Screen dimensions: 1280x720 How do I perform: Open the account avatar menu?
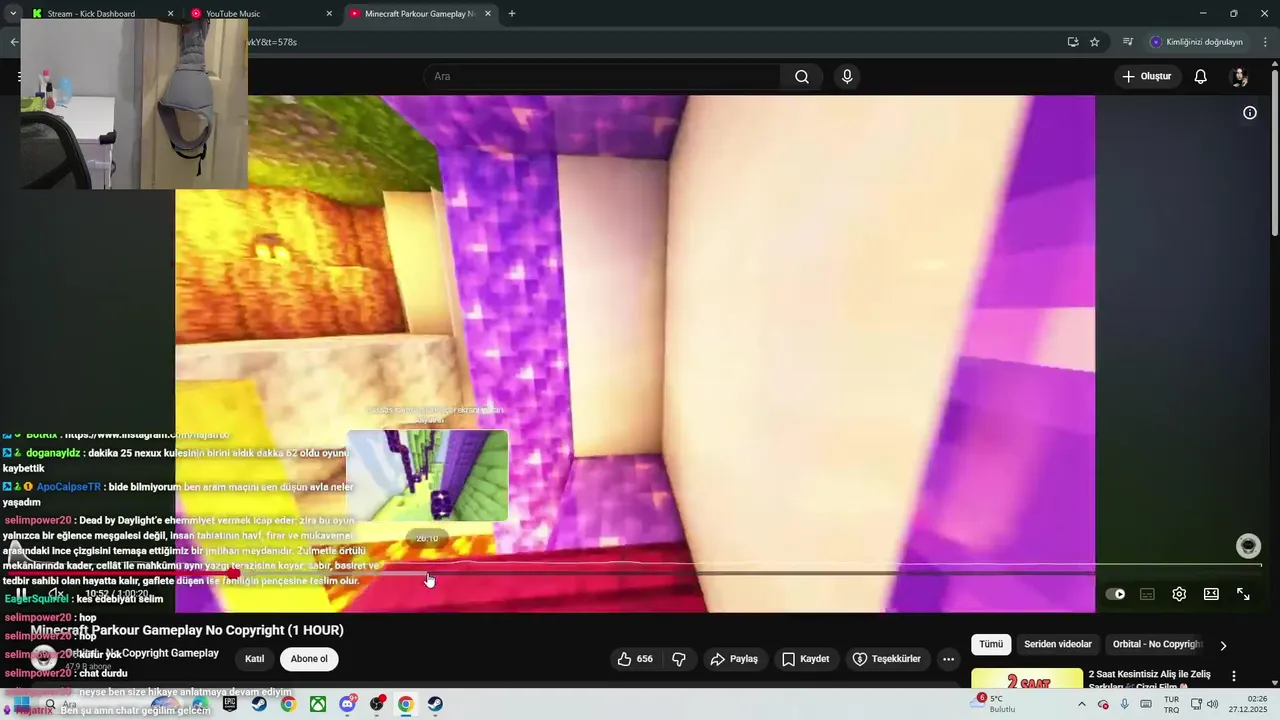coord(1240,77)
